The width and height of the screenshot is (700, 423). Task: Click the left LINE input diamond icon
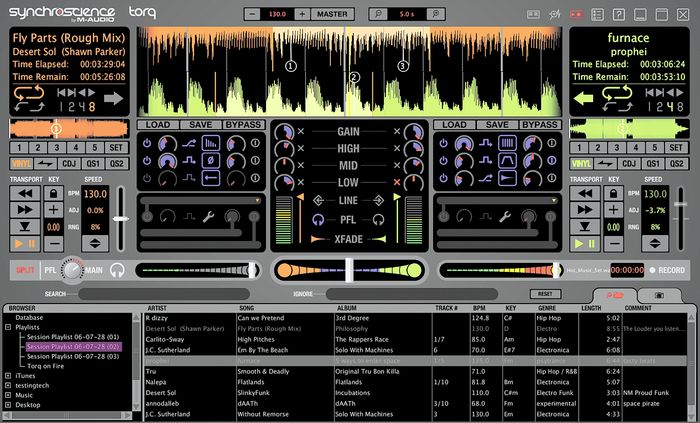click(x=318, y=200)
